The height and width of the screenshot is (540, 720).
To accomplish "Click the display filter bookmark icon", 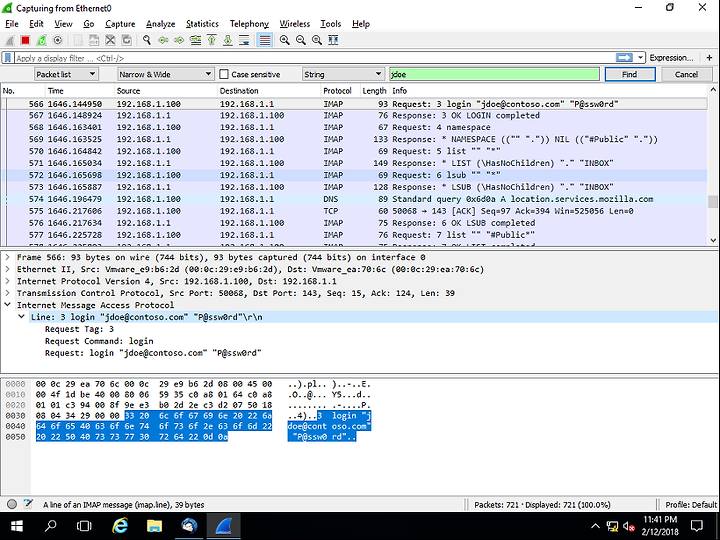I will 8,58.
